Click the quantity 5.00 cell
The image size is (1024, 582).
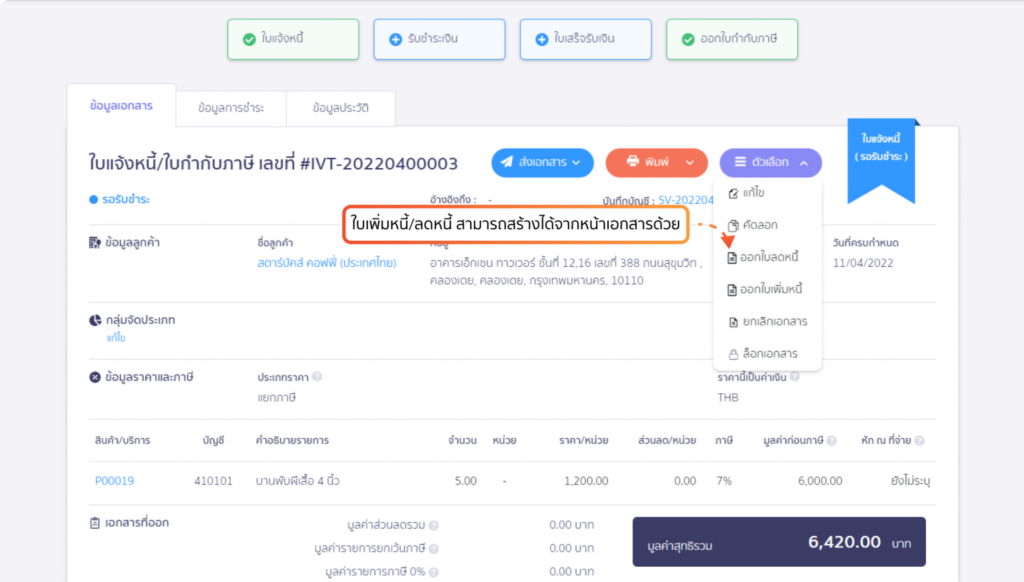465,481
